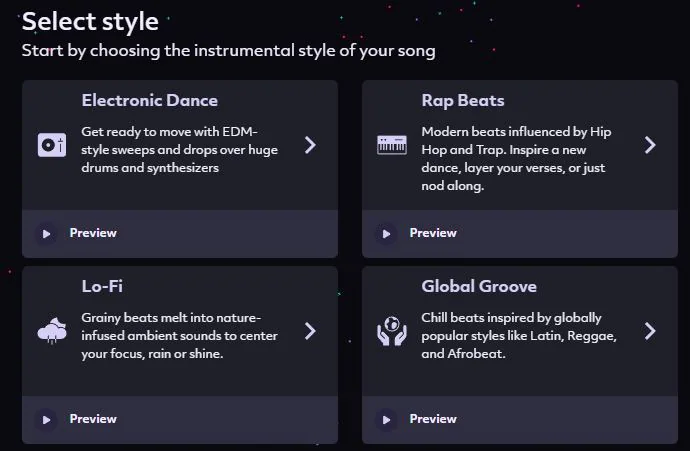Open Electronic Dance with its chevron arrow

(x=310, y=145)
